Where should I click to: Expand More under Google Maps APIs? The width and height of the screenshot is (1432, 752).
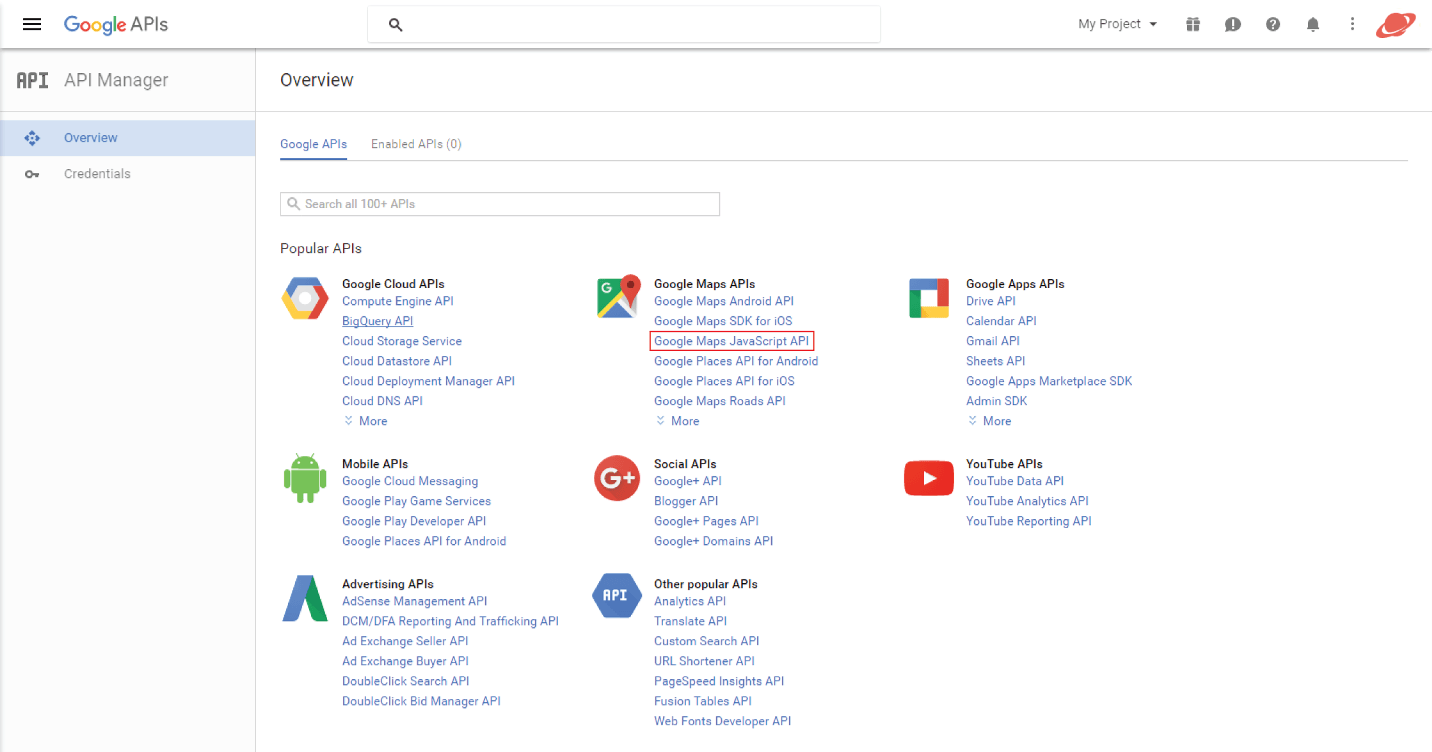click(678, 421)
